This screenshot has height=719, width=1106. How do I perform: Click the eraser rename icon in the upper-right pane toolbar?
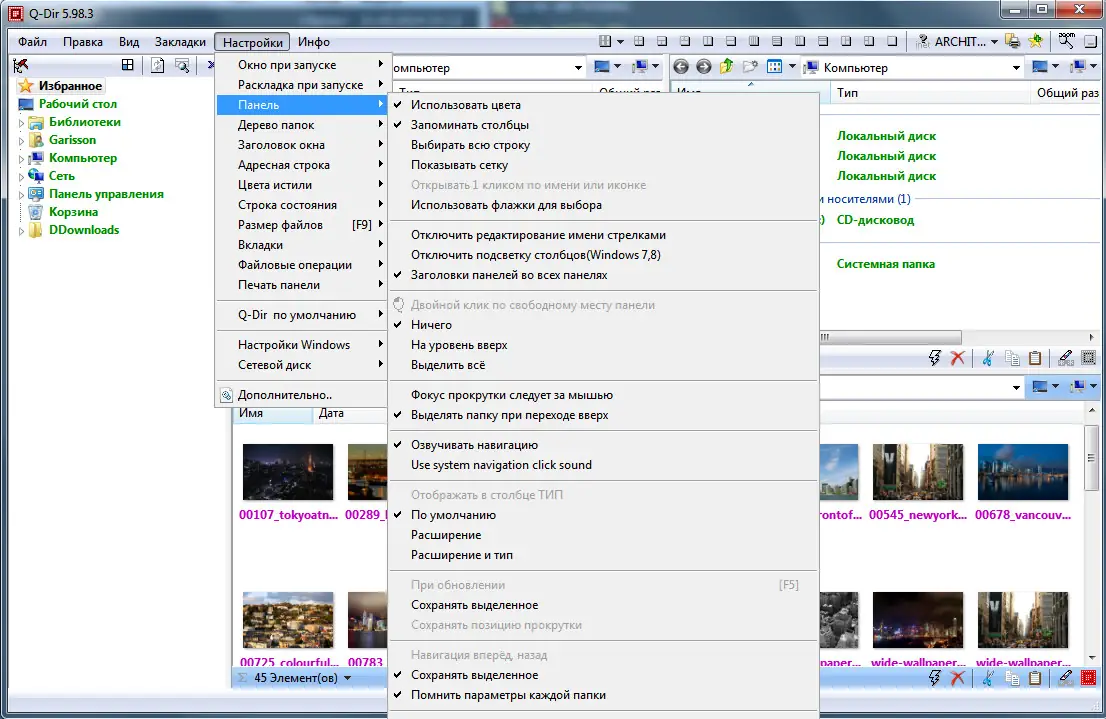tap(1065, 358)
